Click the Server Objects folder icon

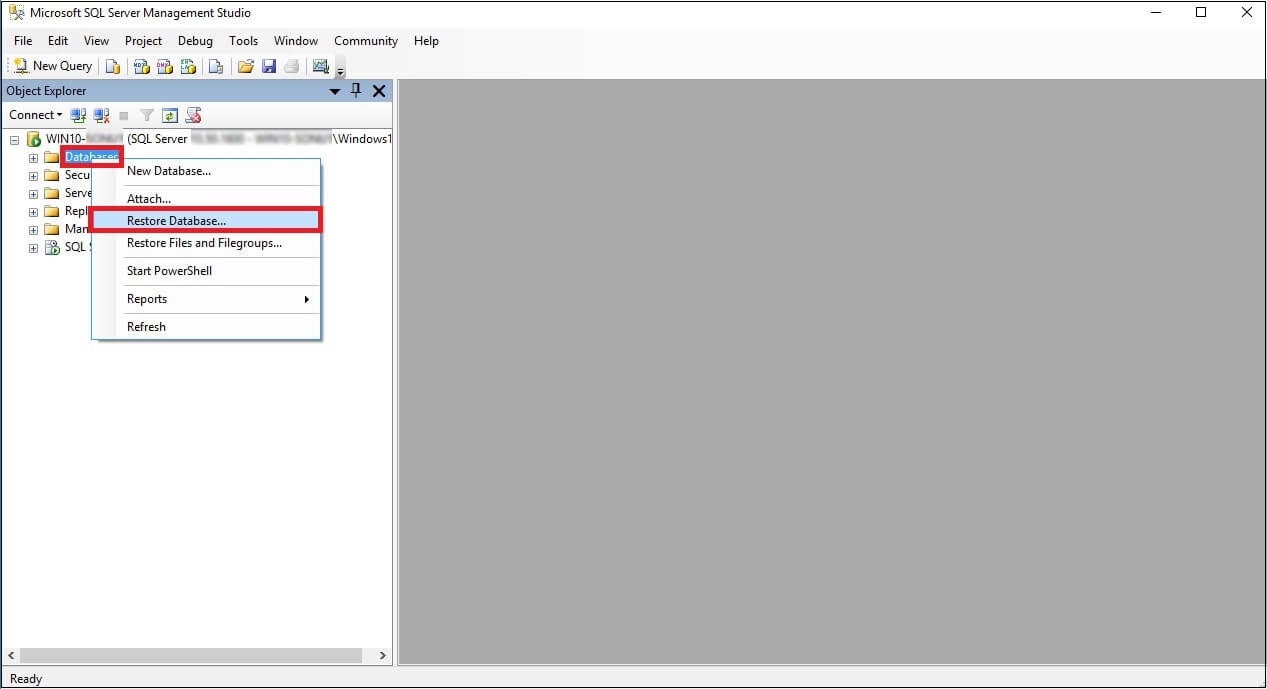(52, 193)
